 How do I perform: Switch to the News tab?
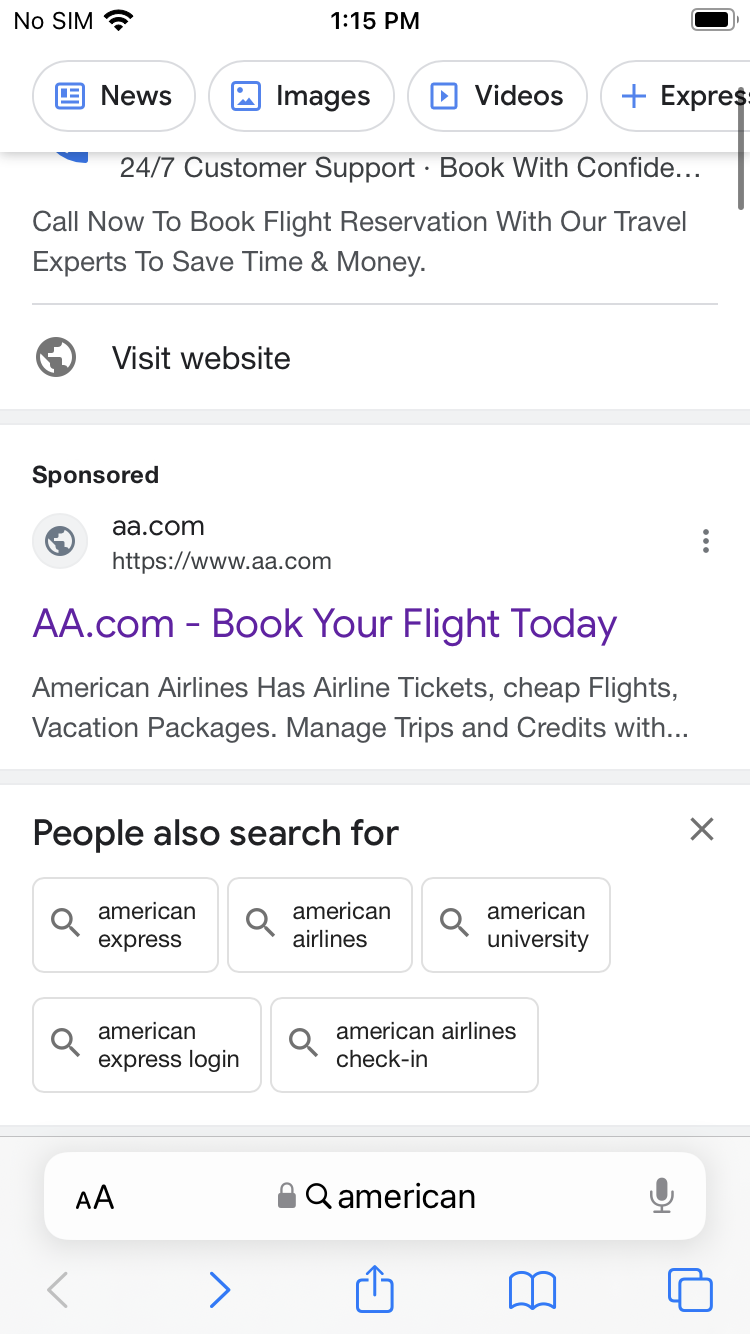tap(114, 96)
